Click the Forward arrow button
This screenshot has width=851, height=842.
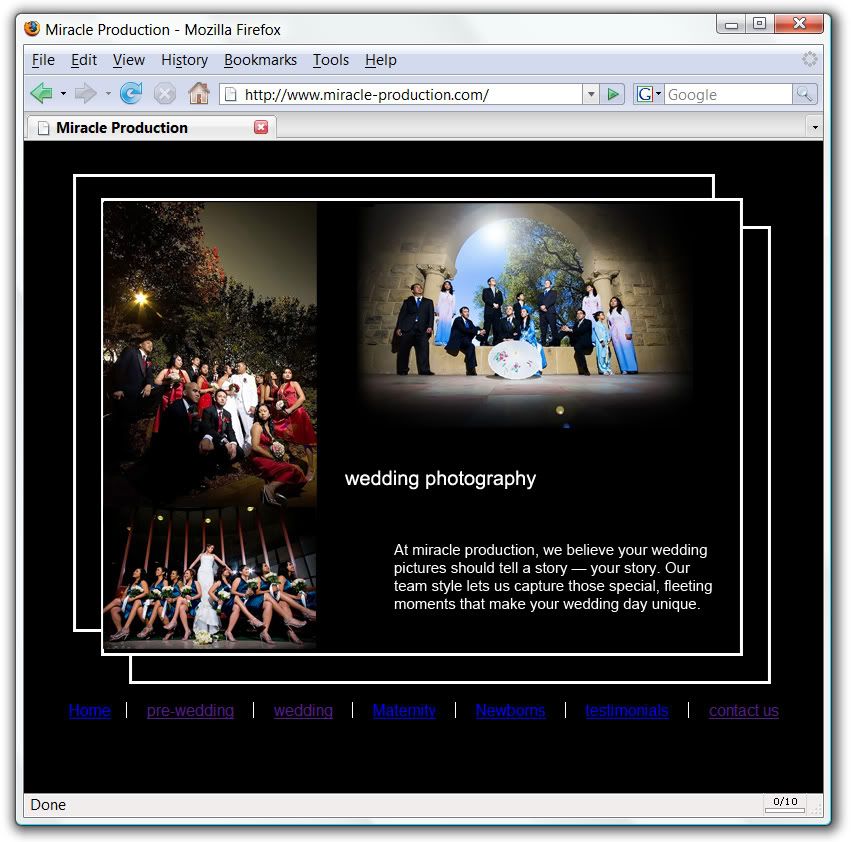click(85, 94)
